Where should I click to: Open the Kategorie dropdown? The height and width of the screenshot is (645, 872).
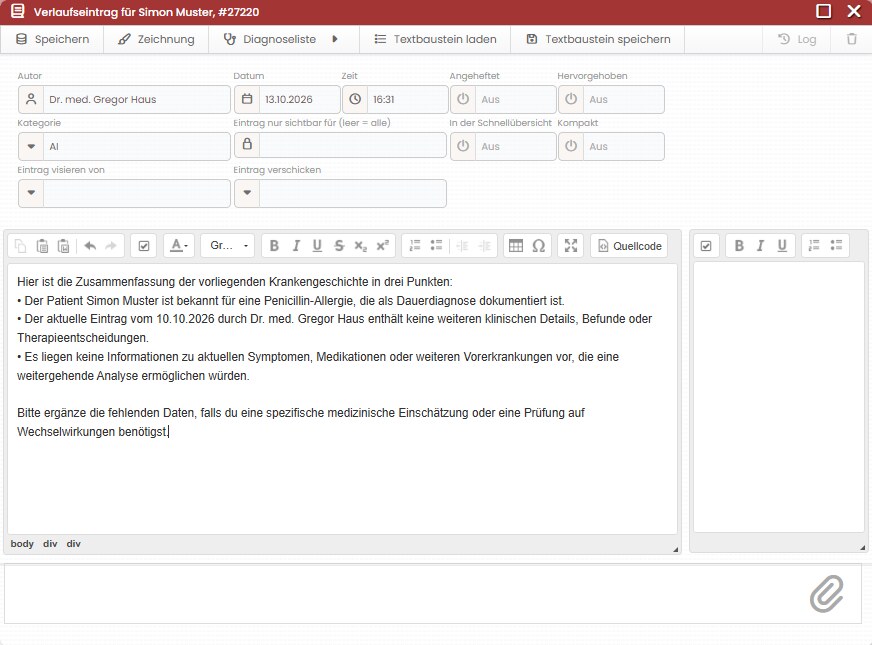pos(31,146)
